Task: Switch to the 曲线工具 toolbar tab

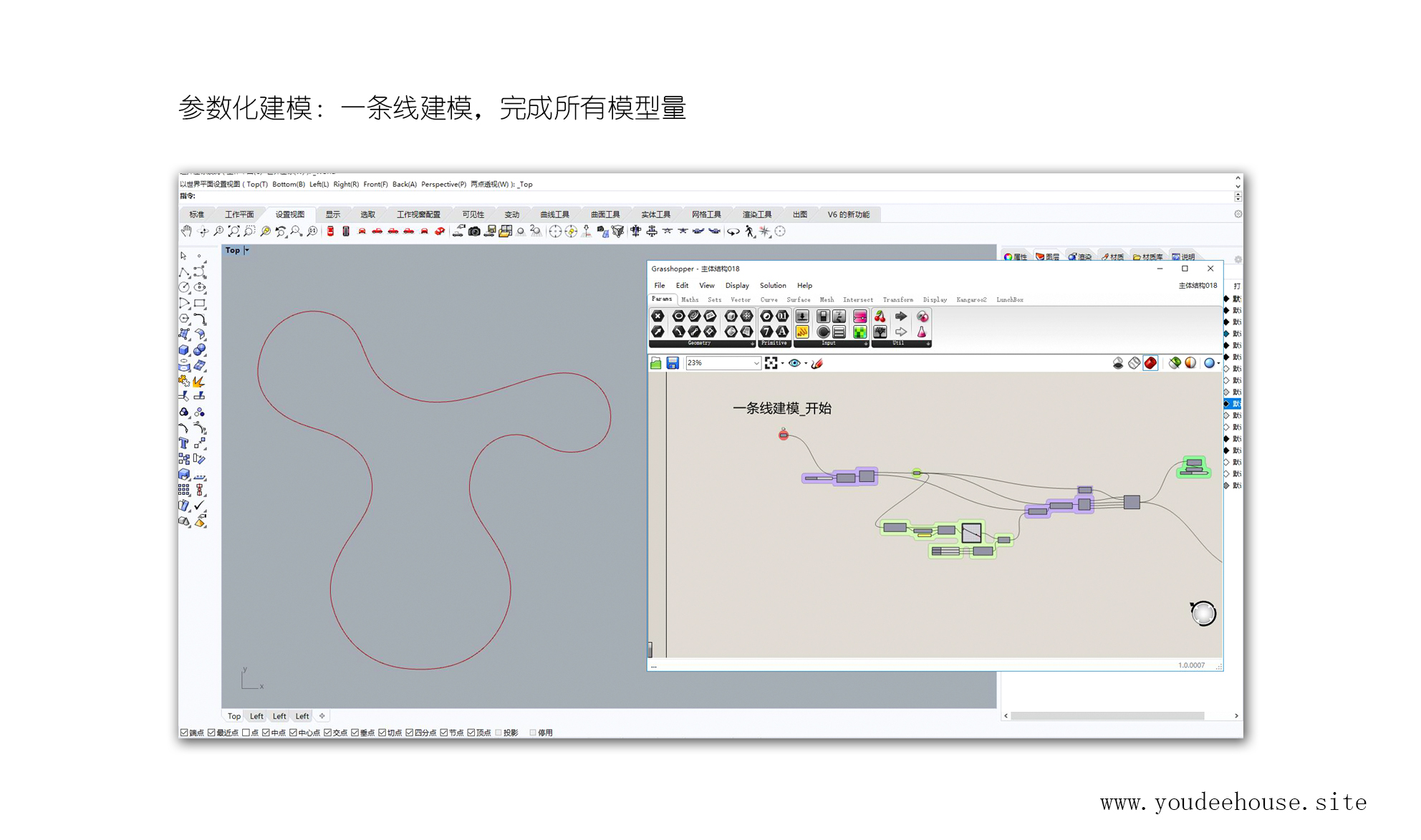Action: coord(554,214)
